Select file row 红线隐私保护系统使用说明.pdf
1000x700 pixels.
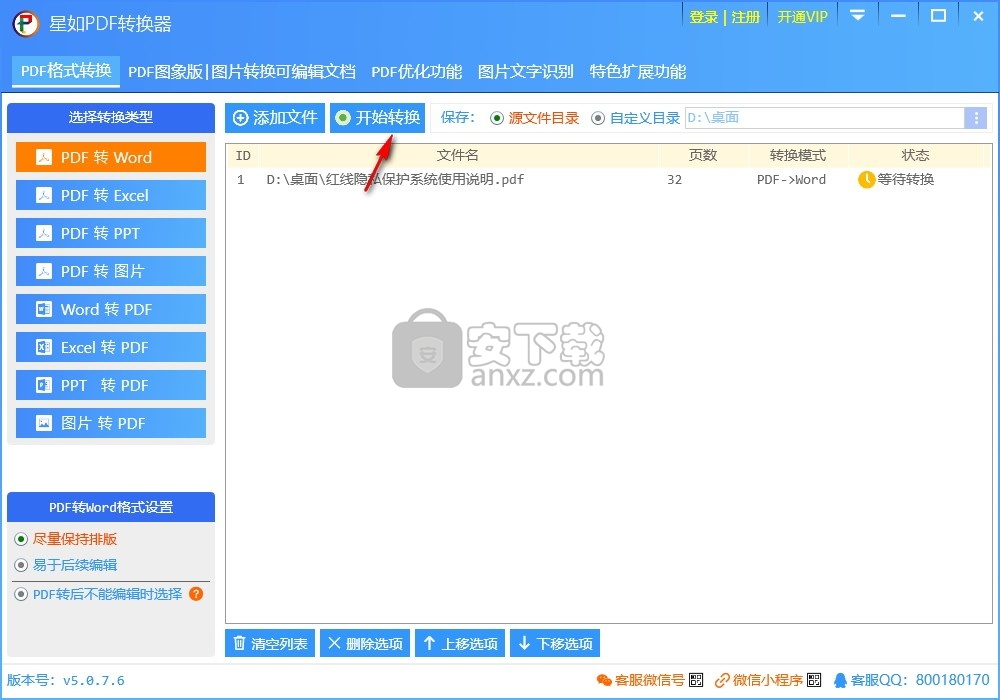pos(608,180)
